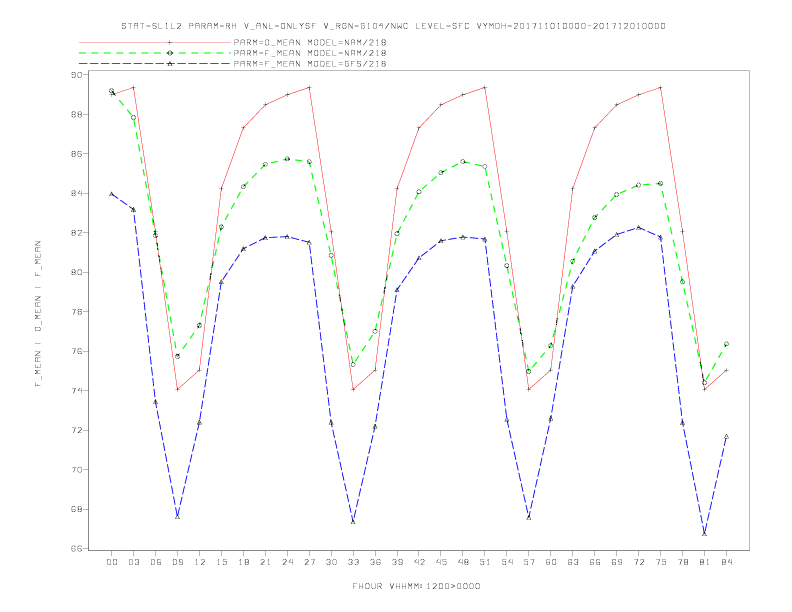Click x-axis tick label 39
Viewport: 792px width, 612px height.
397,562
